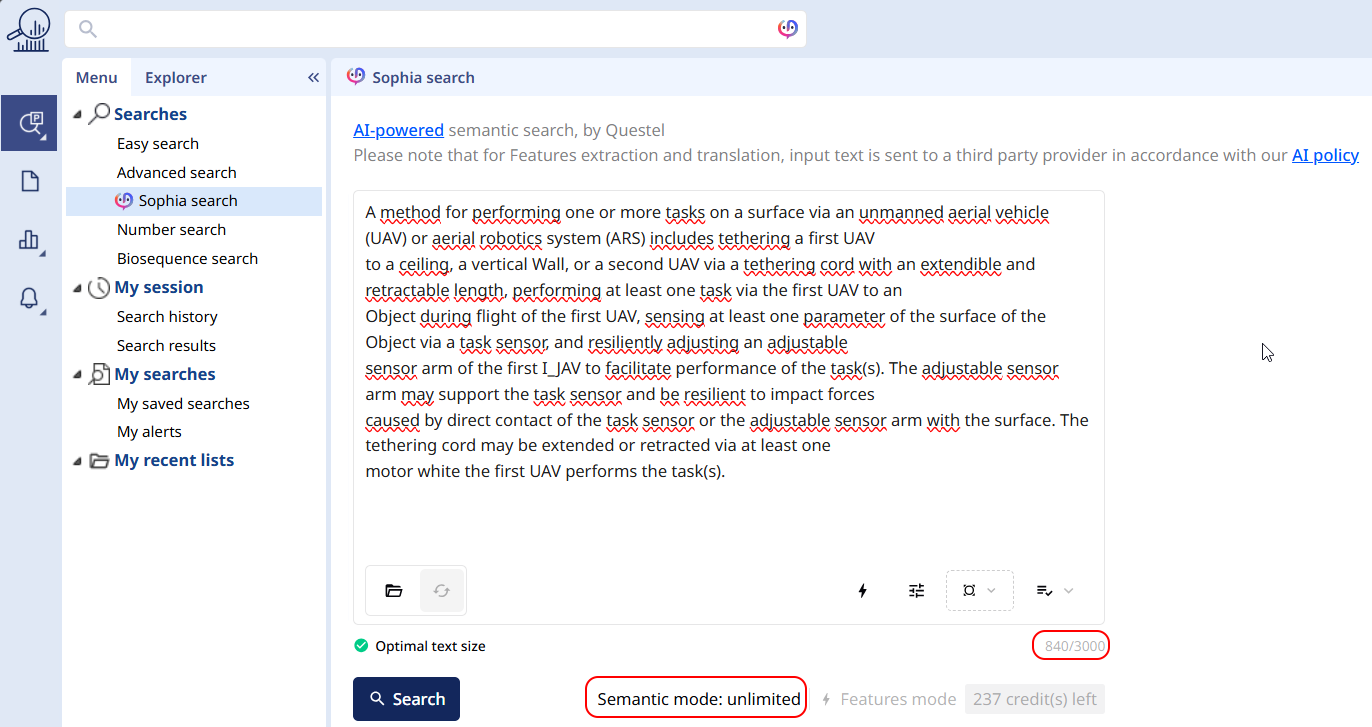Follow the AI-powered link

pos(399,130)
